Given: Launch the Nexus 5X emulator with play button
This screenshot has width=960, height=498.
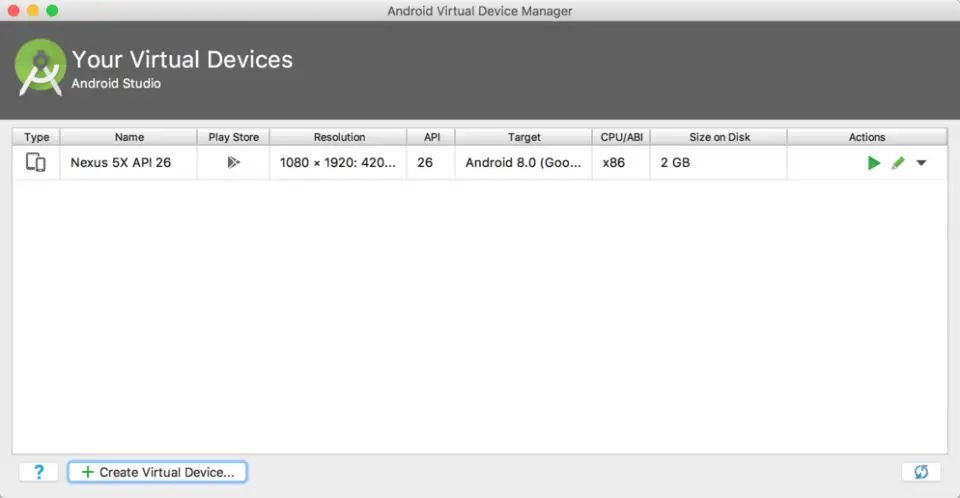Looking at the screenshot, I should pos(873,163).
